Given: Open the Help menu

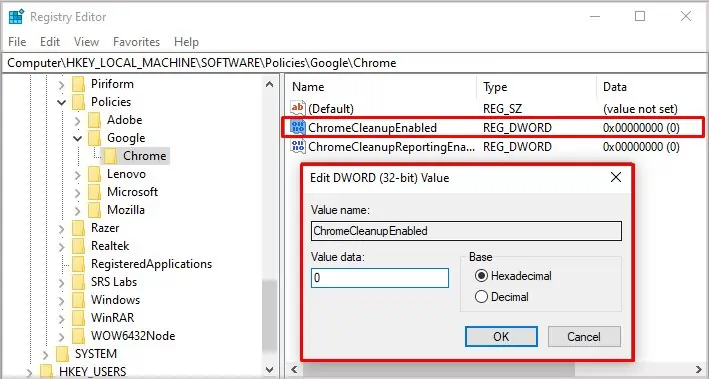Looking at the screenshot, I should [186, 42].
